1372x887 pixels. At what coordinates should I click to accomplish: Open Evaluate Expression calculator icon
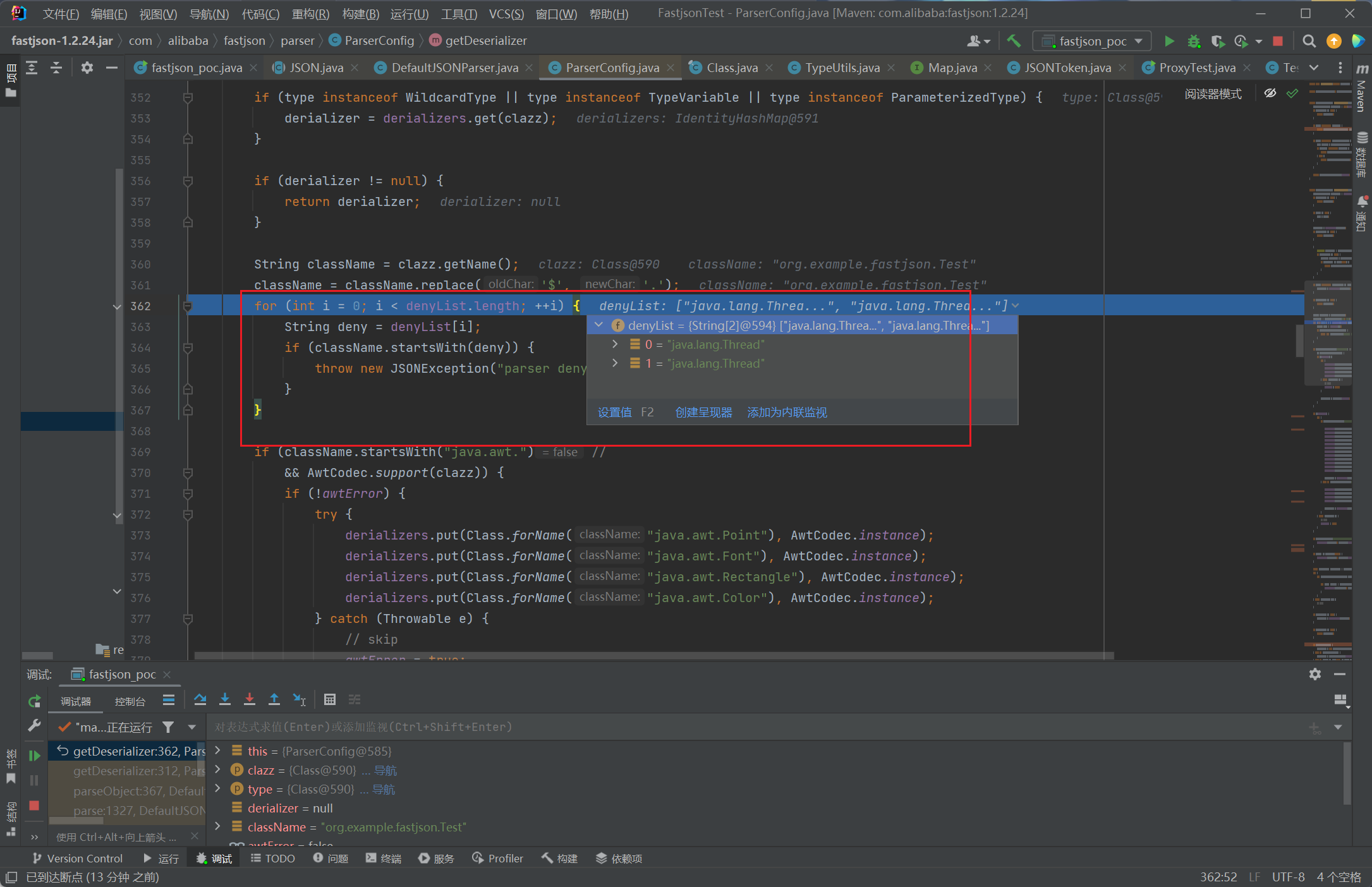pyautogui.click(x=329, y=699)
